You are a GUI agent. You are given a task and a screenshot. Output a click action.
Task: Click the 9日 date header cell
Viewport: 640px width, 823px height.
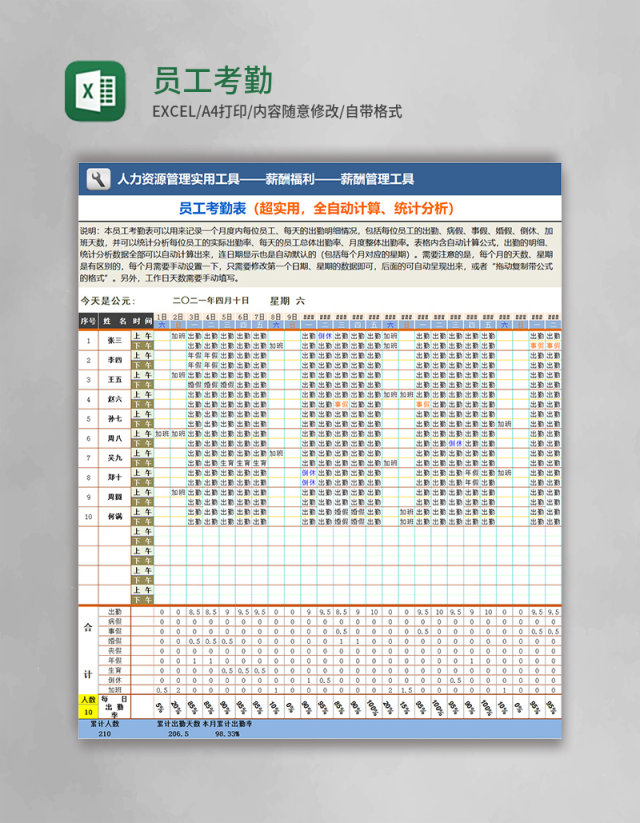(292, 317)
